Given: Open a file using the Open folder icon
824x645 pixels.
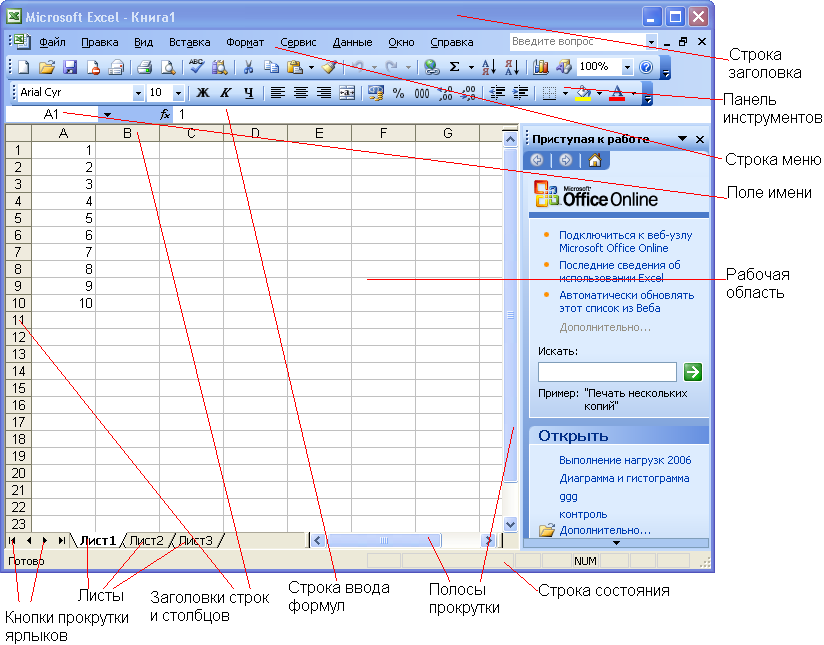Looking at the screenshot, I should (x=47, y=67).
